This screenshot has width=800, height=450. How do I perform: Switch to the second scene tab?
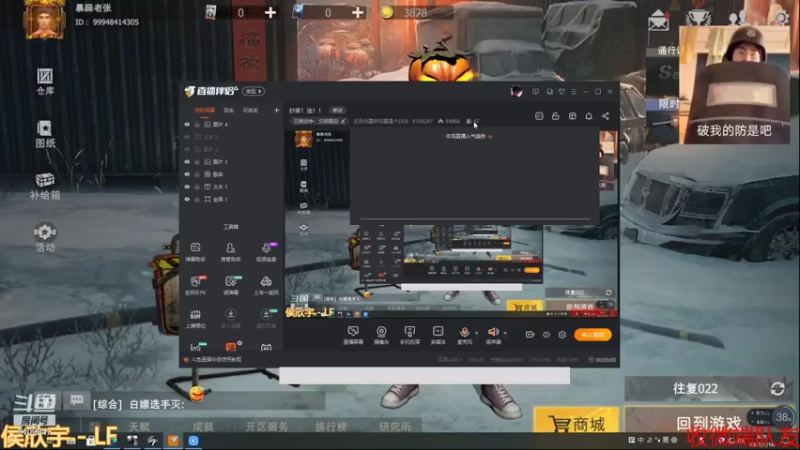click(x=229, y=110)
